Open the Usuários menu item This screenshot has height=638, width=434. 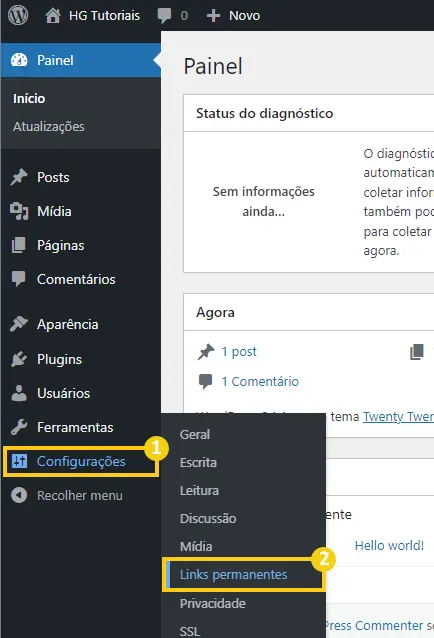point(63,393)
